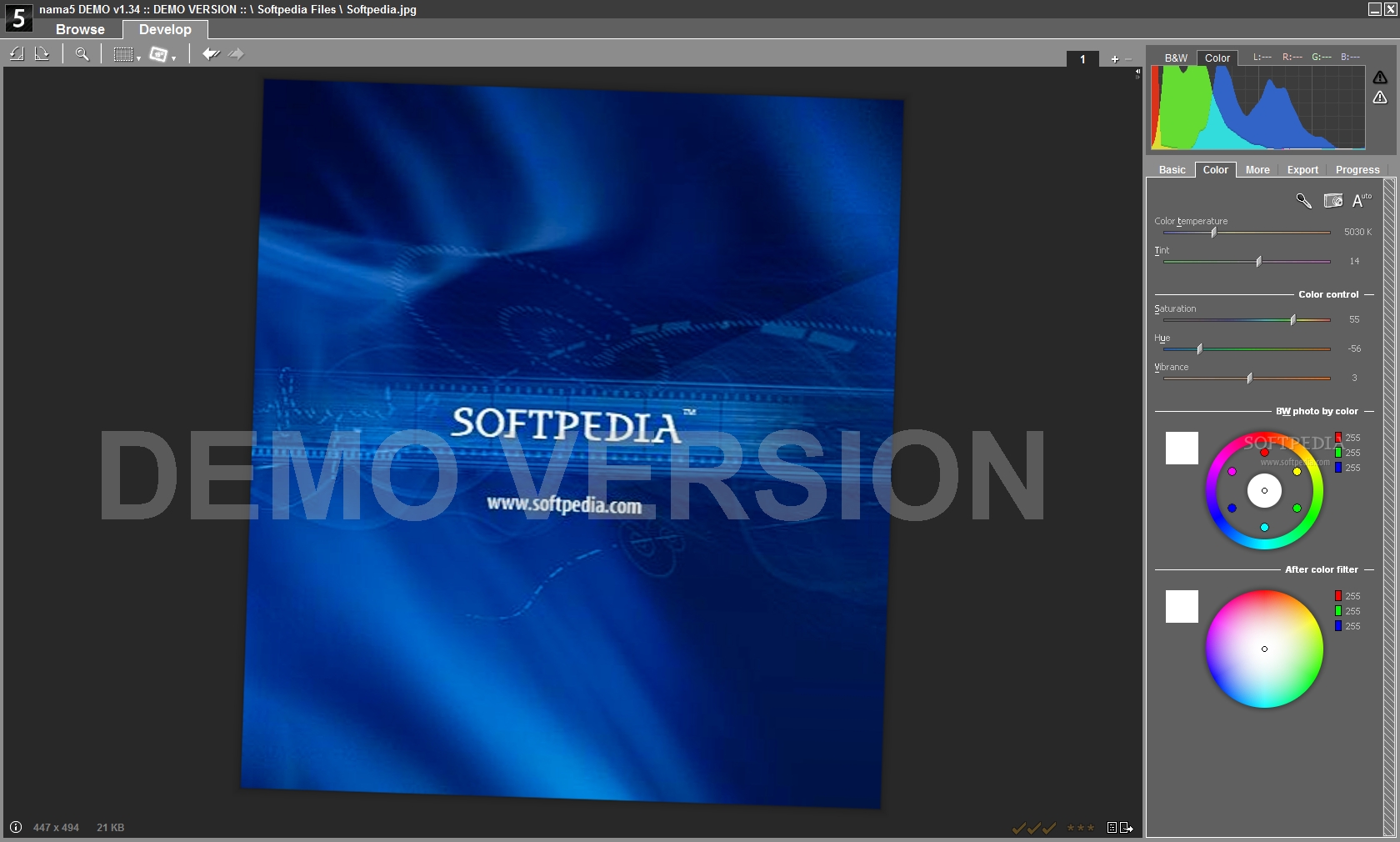This screenshot has height=842, width=1400.
Task: Click first checkmark flag in status bar
Action: (1019, 828)
